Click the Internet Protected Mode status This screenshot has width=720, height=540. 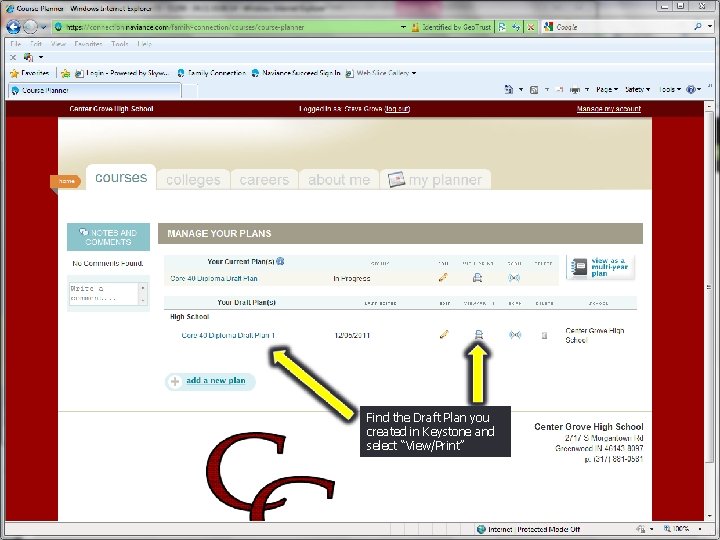528,529
